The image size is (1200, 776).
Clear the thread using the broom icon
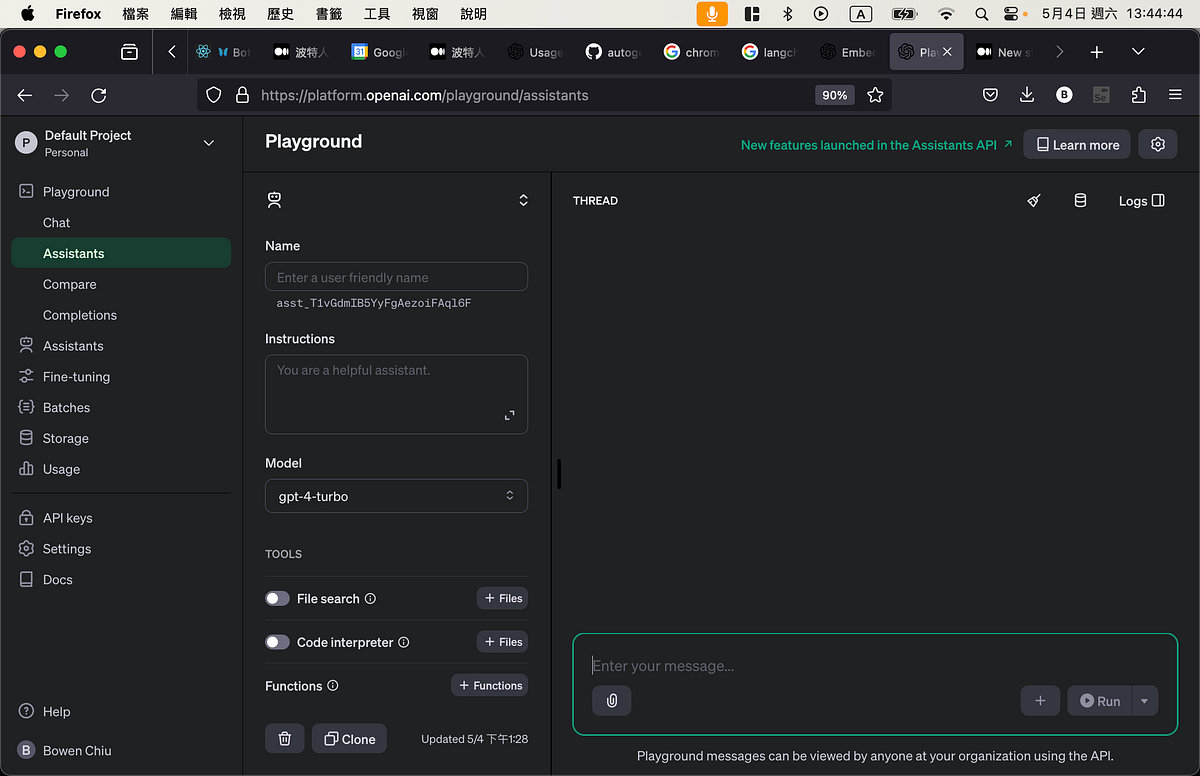(1034, 200)
